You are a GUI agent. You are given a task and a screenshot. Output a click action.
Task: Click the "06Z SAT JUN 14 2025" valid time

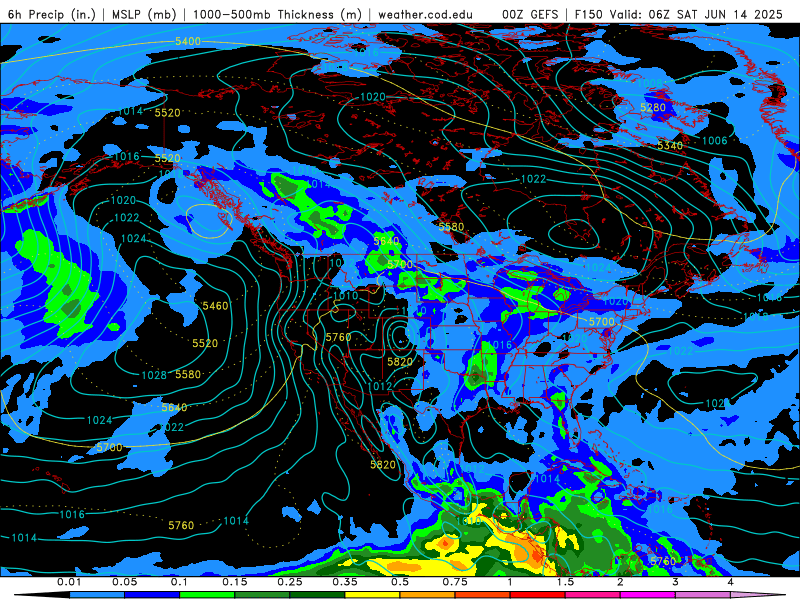click(715, 14)
